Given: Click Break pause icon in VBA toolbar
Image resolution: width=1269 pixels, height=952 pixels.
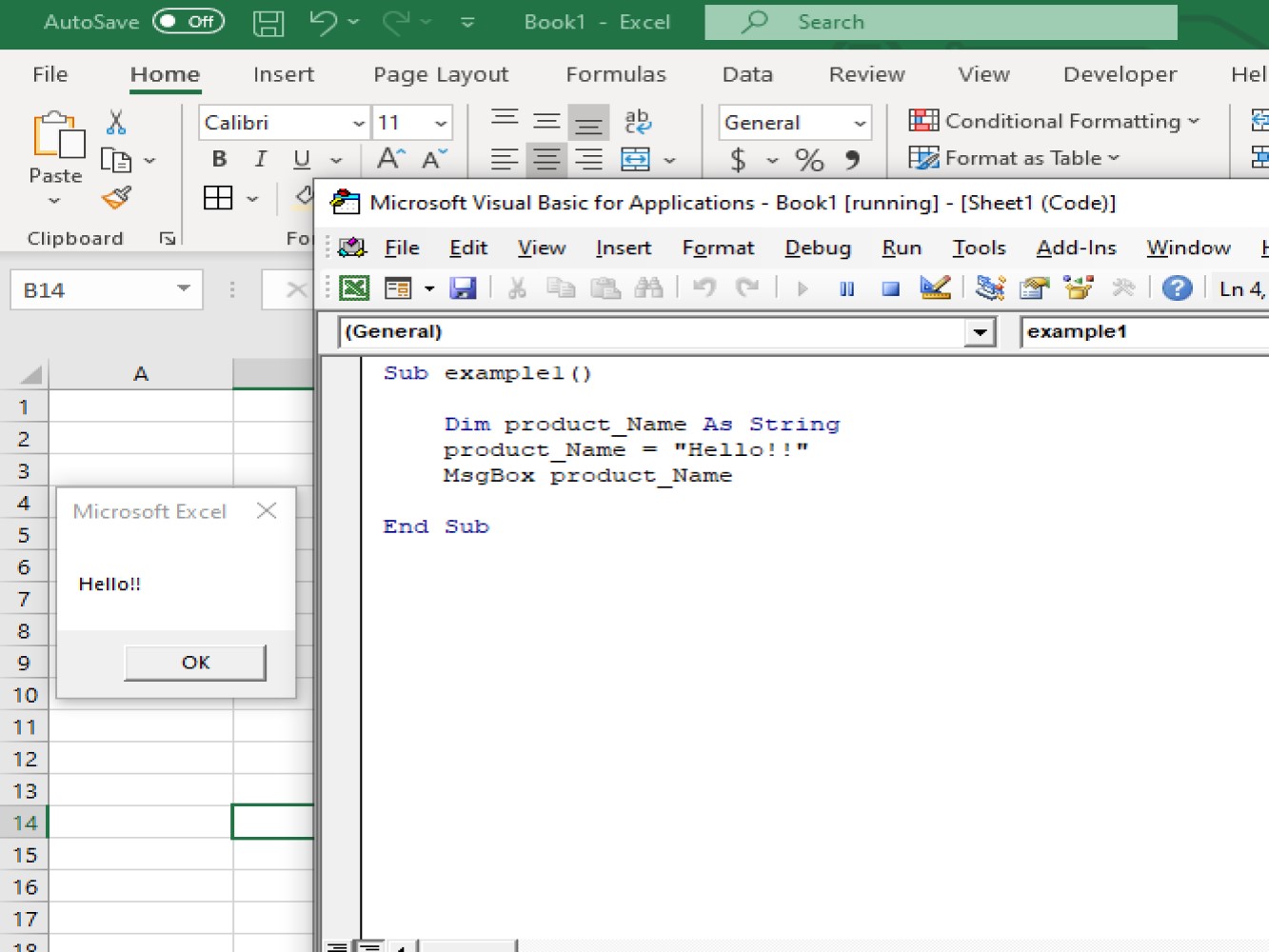Looking at the screenshot, I should [846, 288].
